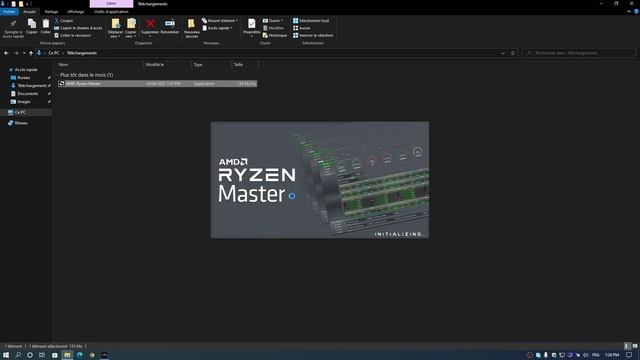640x360 pixels.
Task: Select Réseau in the navigation pane
Action: tap(18, 123)
